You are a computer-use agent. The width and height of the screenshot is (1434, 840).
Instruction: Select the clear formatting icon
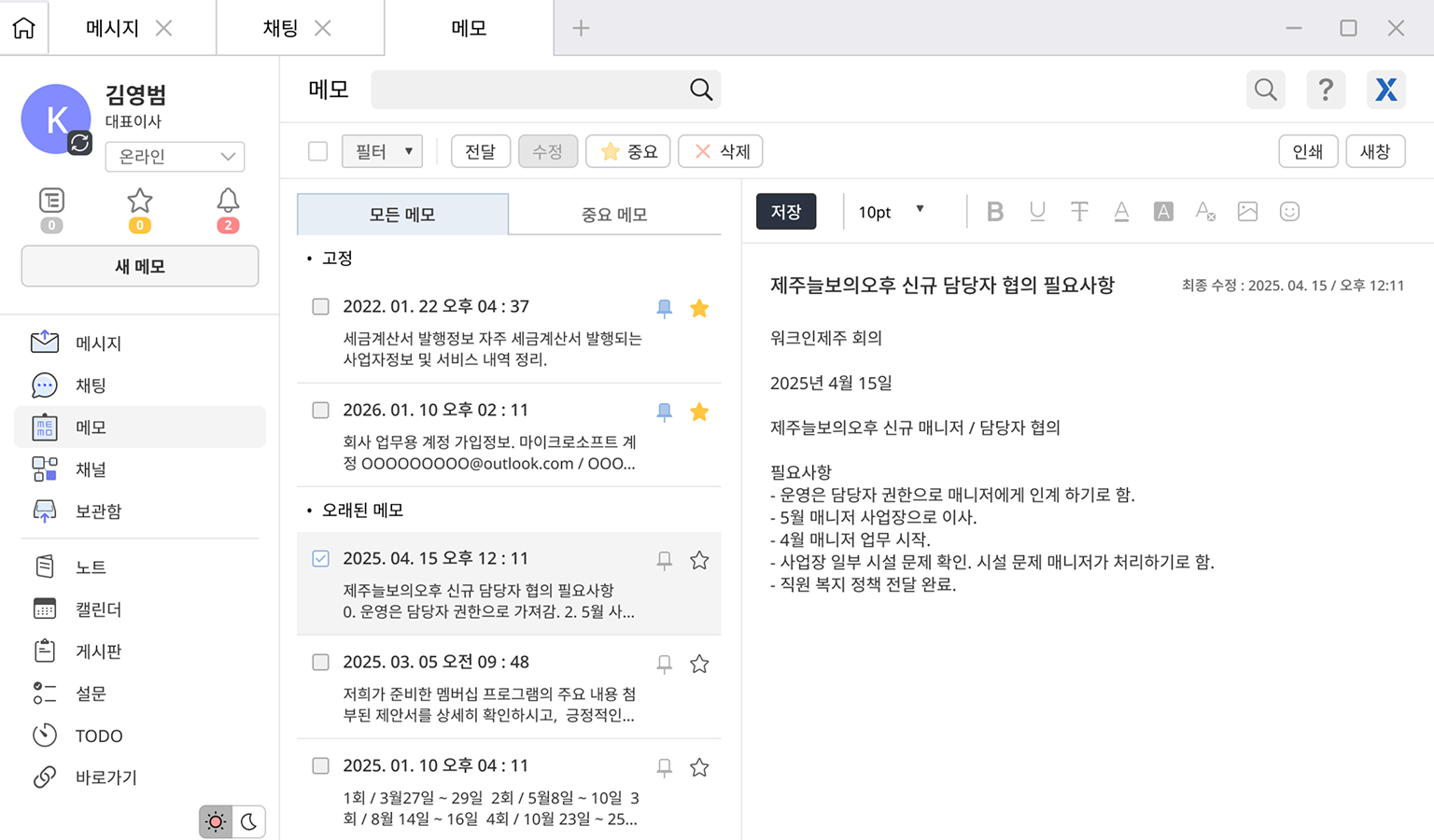[1205, 211]
